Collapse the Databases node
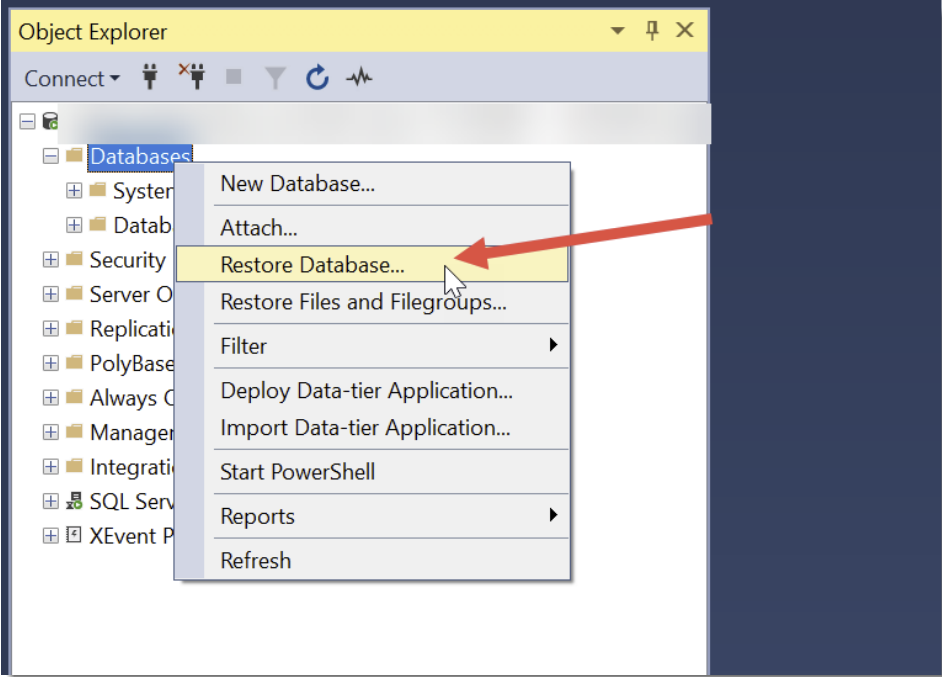942x677 pixels. [51, 156]
